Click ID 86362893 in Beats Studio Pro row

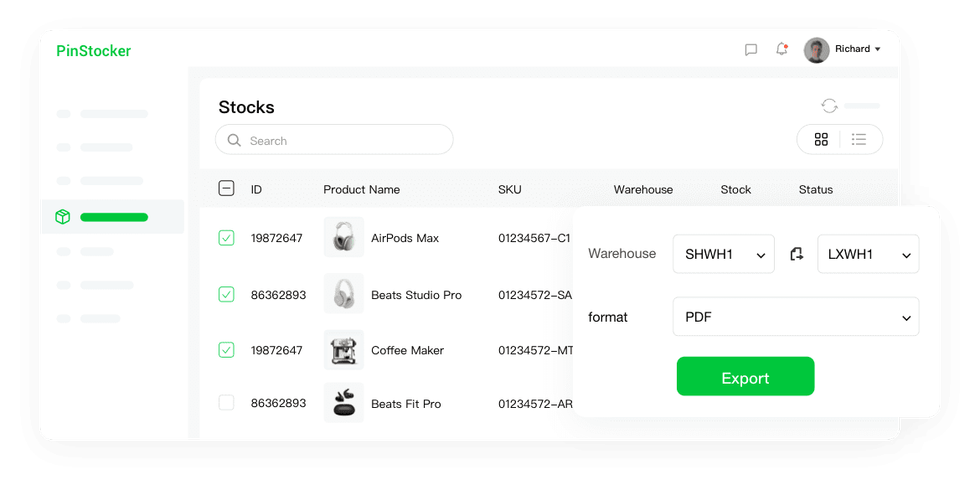(x=279, y=295)
